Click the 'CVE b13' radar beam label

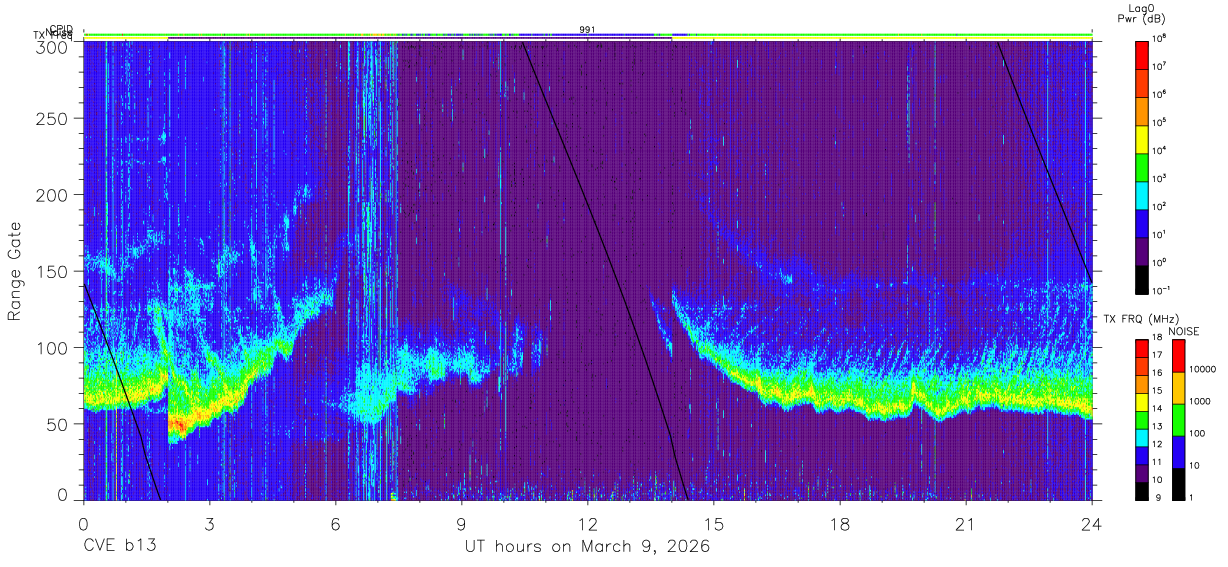pos(119,547)
